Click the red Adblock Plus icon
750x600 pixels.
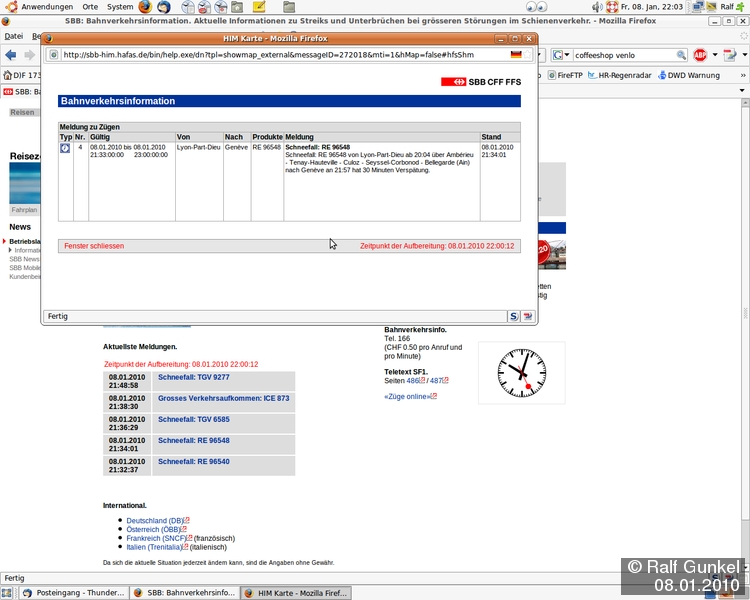point(700,55)
